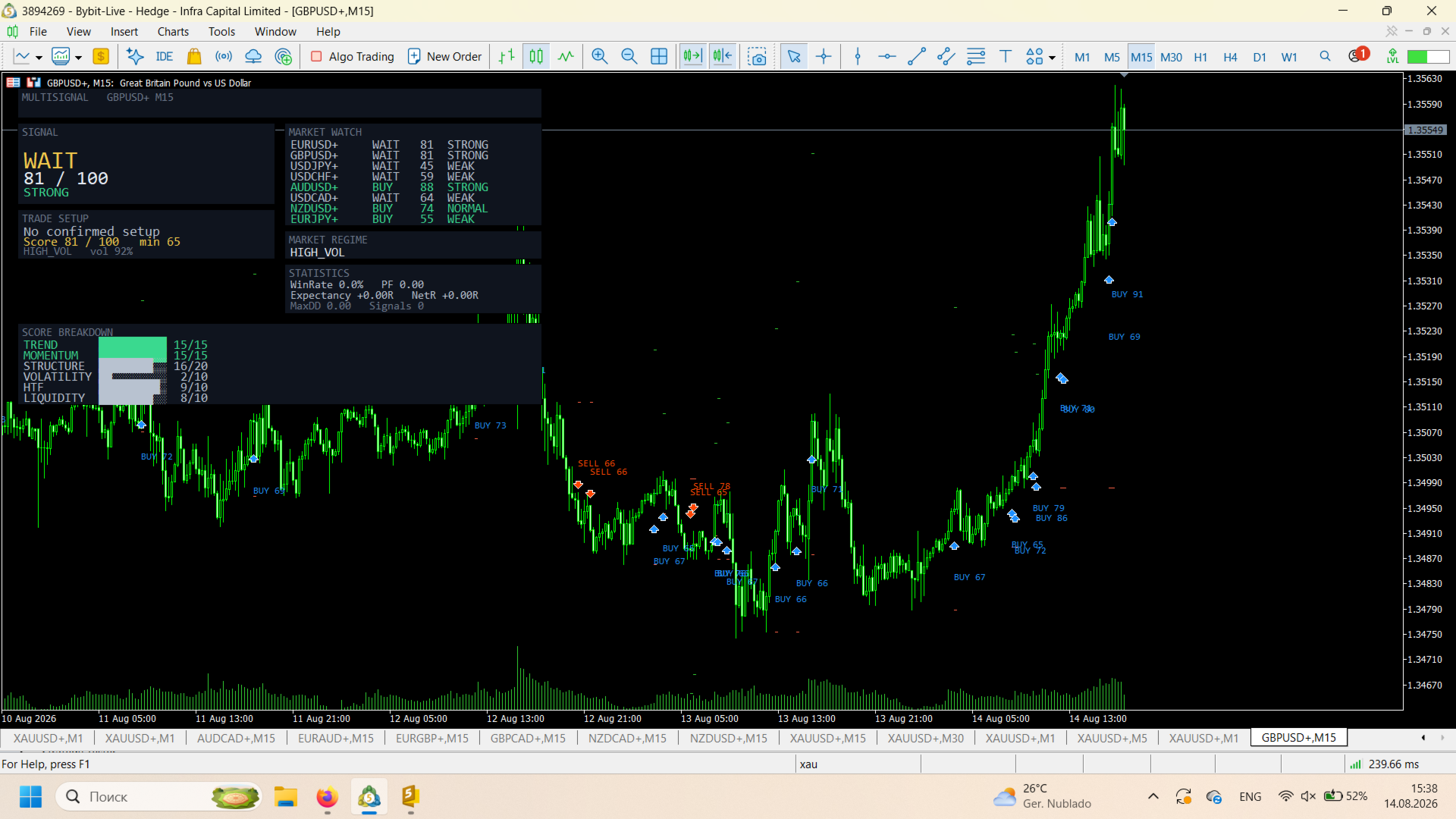Take a chart screenshot with camera icon
This screenshot has width=1456, height=819.
pyautogui.click(x=757, y=56)
